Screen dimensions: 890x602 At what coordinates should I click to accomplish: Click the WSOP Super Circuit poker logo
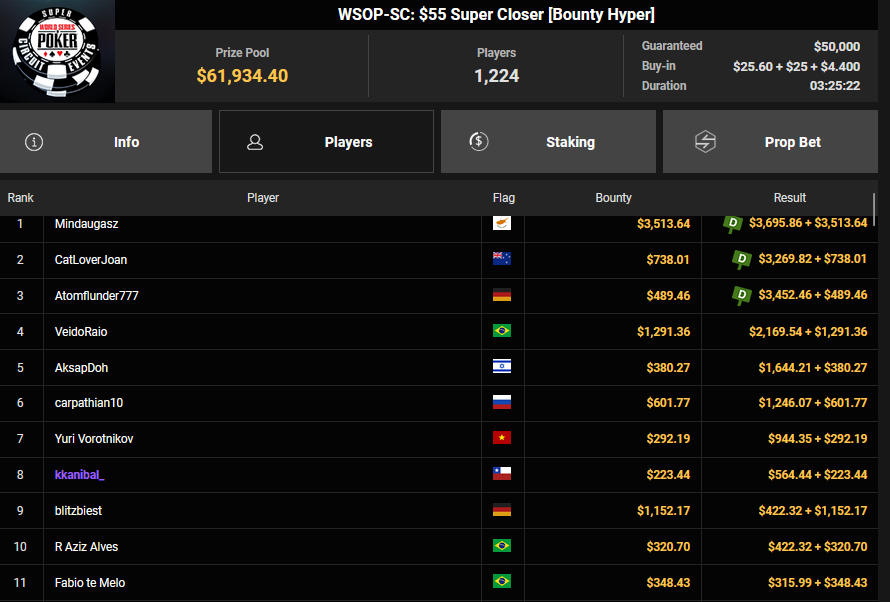click(x=57, y=51)
